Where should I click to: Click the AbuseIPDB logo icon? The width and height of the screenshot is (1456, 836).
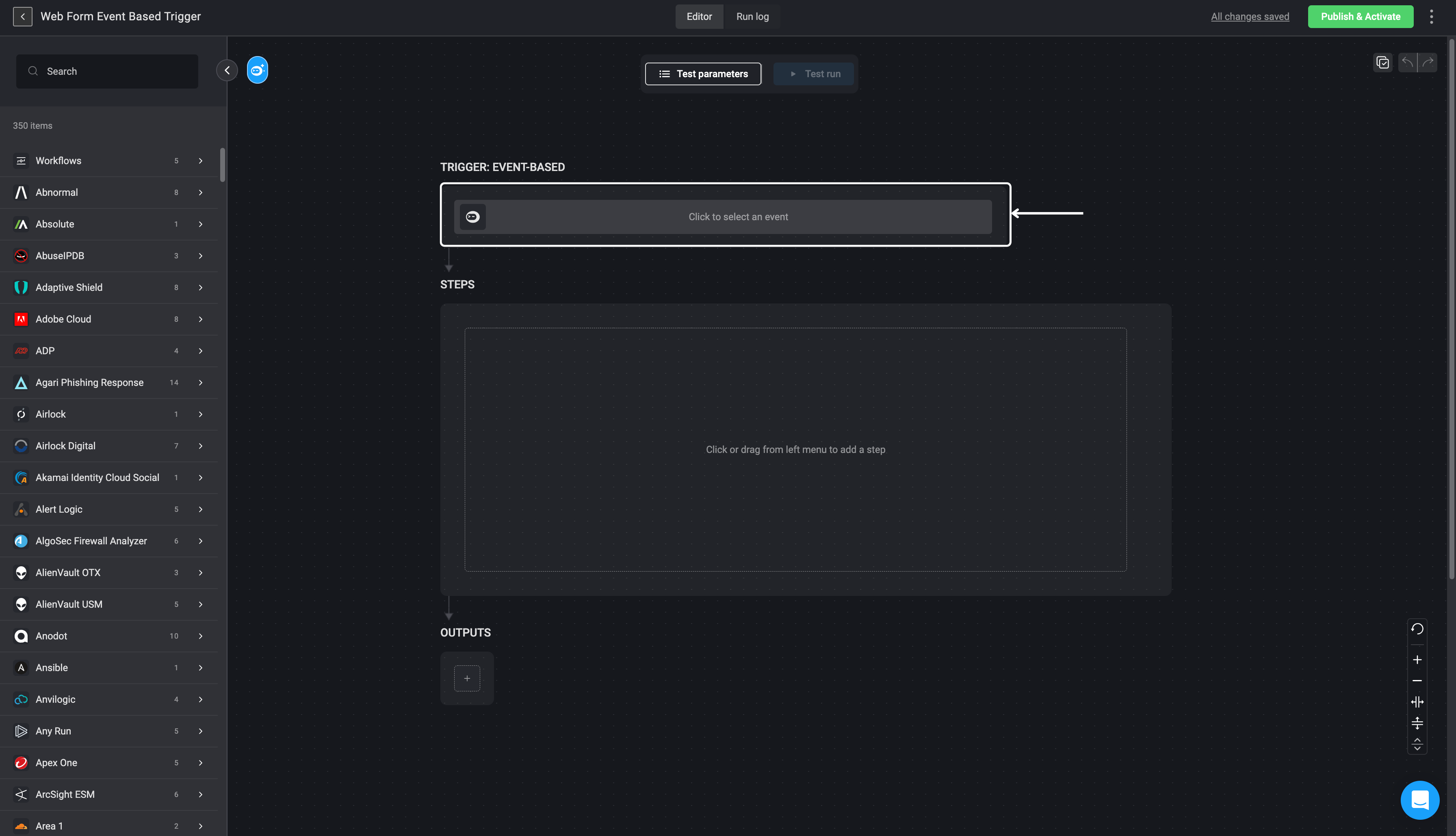(21, 256)
